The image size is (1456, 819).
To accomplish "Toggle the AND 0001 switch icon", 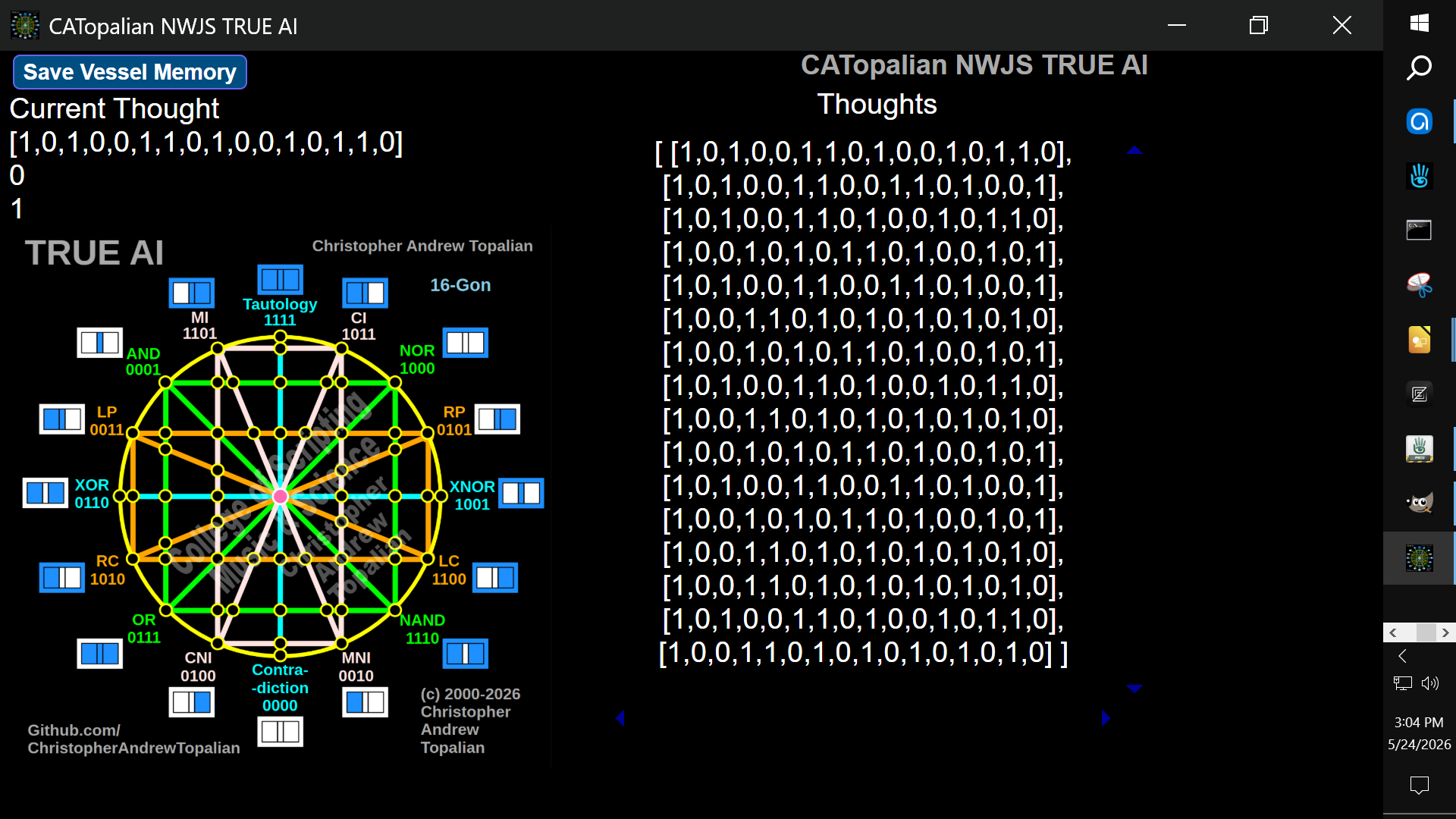I will pos(100,343).
